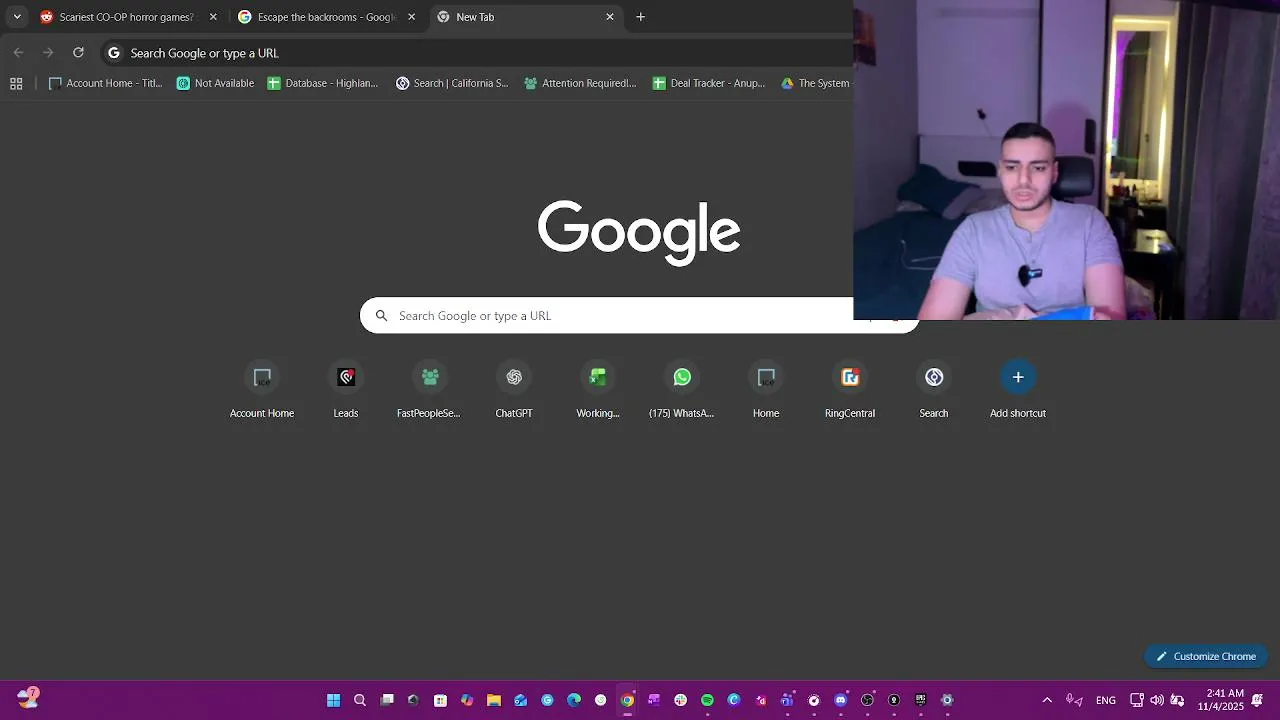
Task: Open the Working... spreadsheet shortcut
Action: (598, 390)
